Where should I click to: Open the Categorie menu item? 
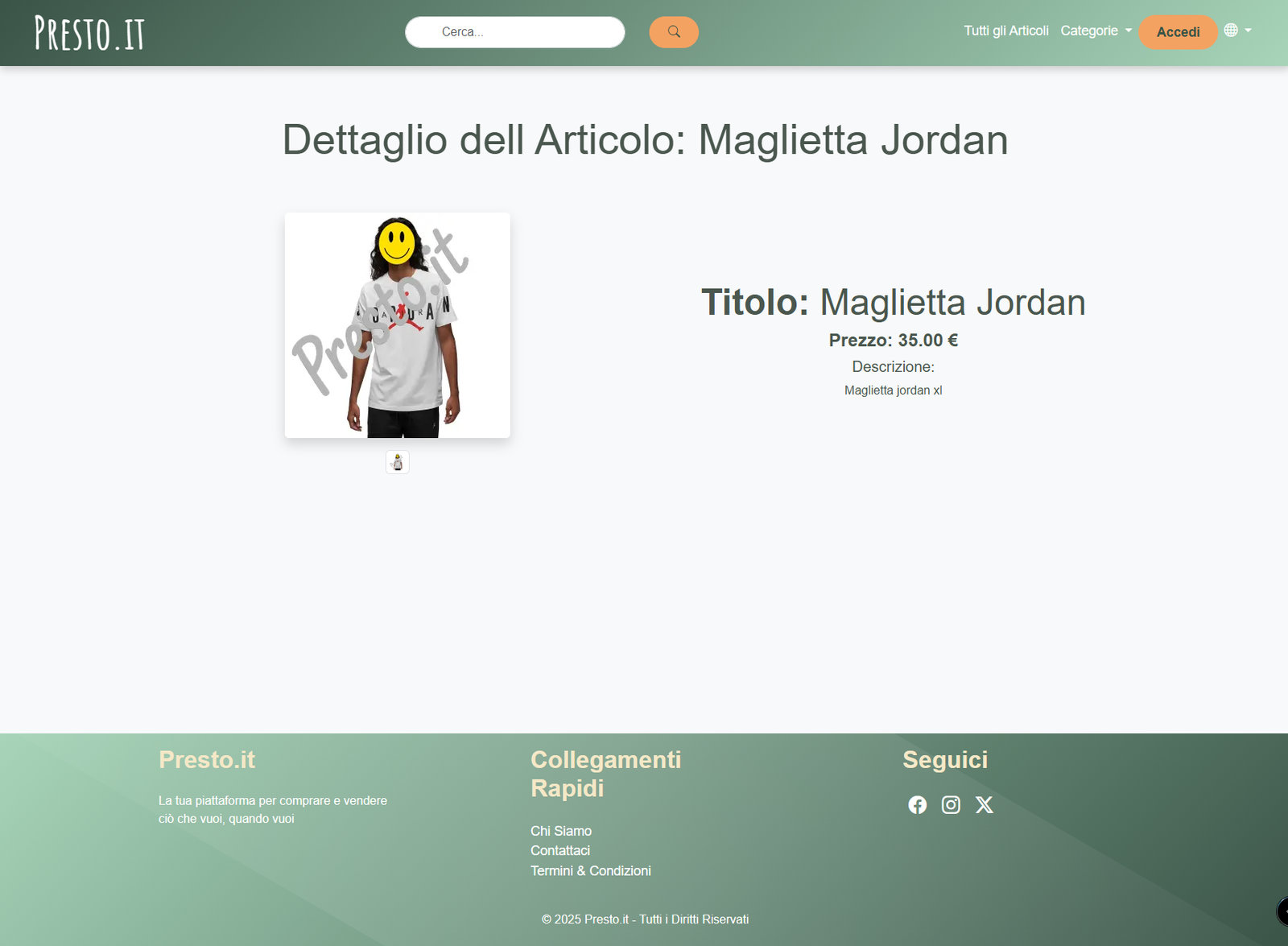[x=1090, y=30]
